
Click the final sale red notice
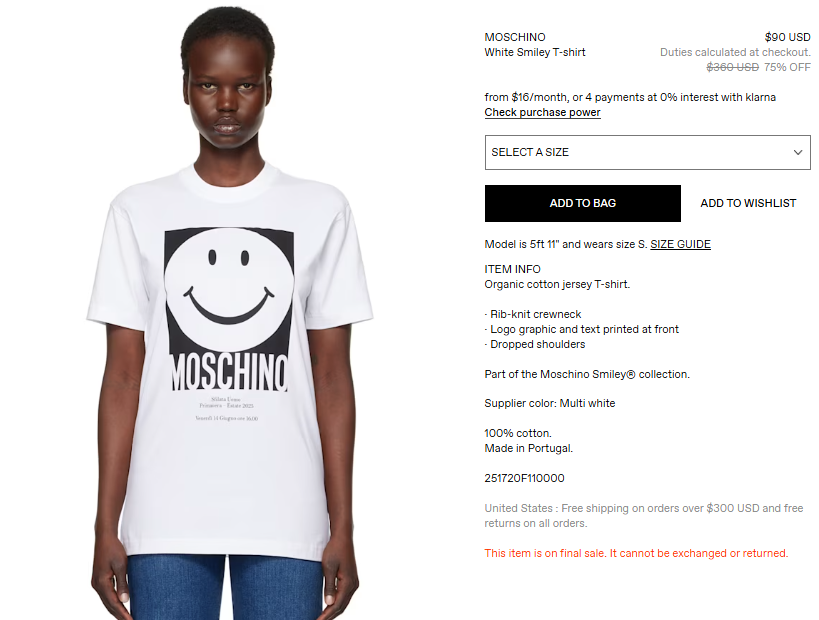tap(636, 553)
